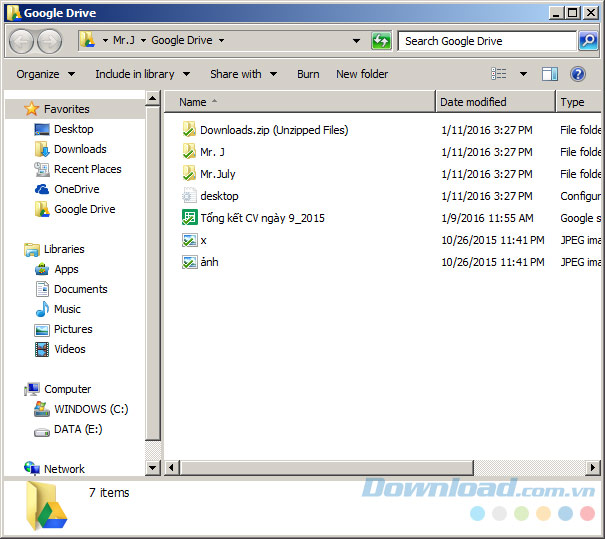Select the Downloads folder icon in Favorites

42,149
